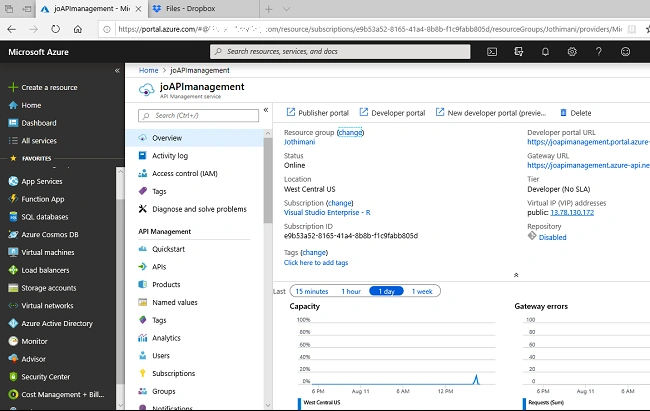This screenshot has height=411, width=650.
Task: Open the Developer portal
Action: coord(392,113)
